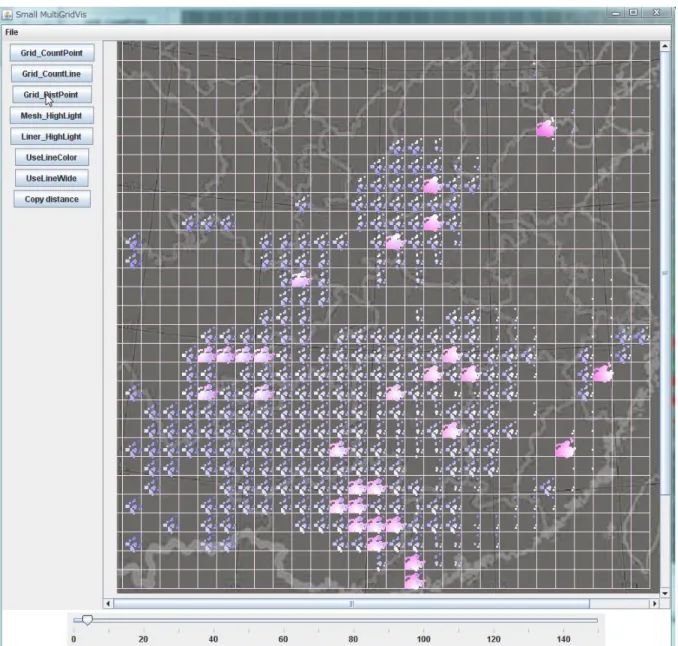Toggle Mesh_HighLight mode
678x646 pixels.
tap(52, 115)
